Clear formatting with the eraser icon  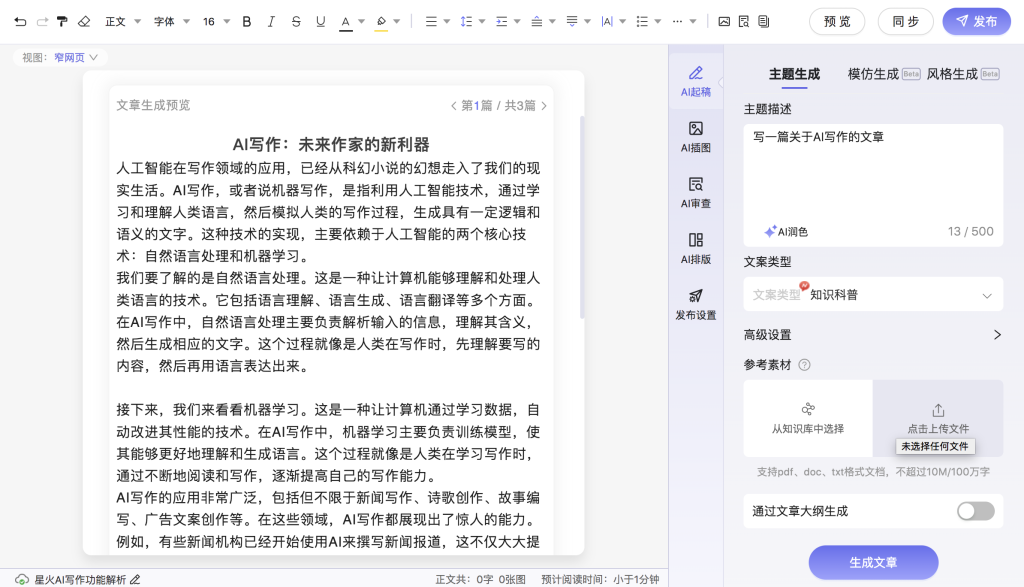84,22
